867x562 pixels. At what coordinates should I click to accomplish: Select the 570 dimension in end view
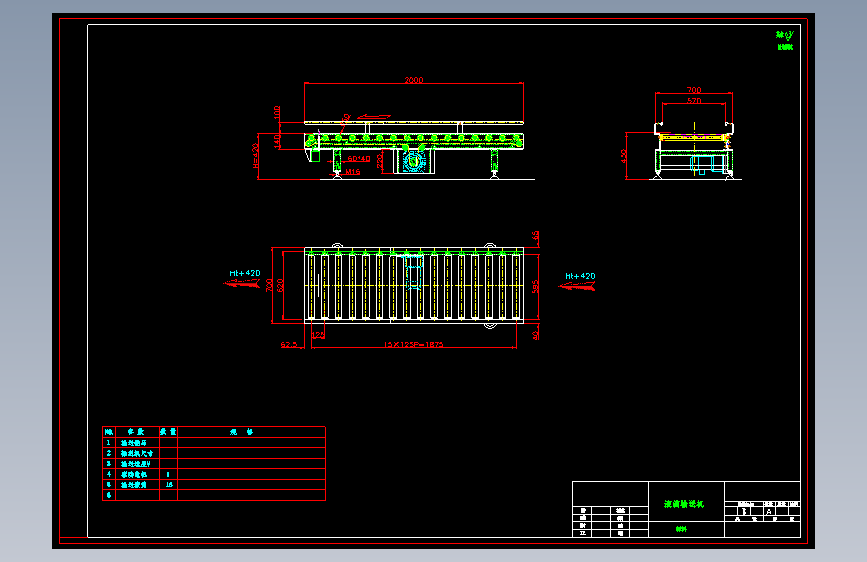click(x=694, y=101)
